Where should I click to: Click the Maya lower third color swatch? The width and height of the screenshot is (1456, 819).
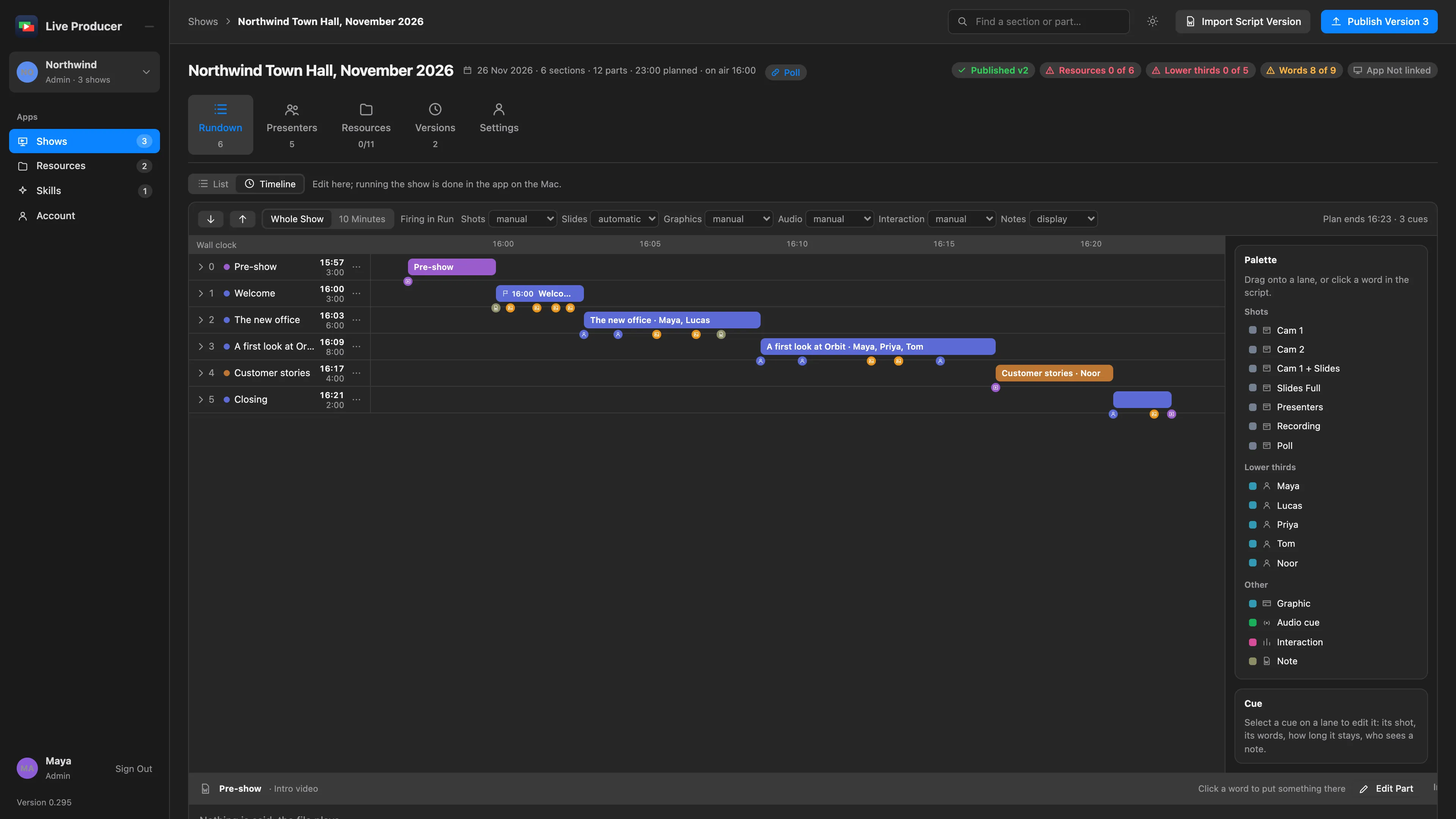pos(1252,486)
